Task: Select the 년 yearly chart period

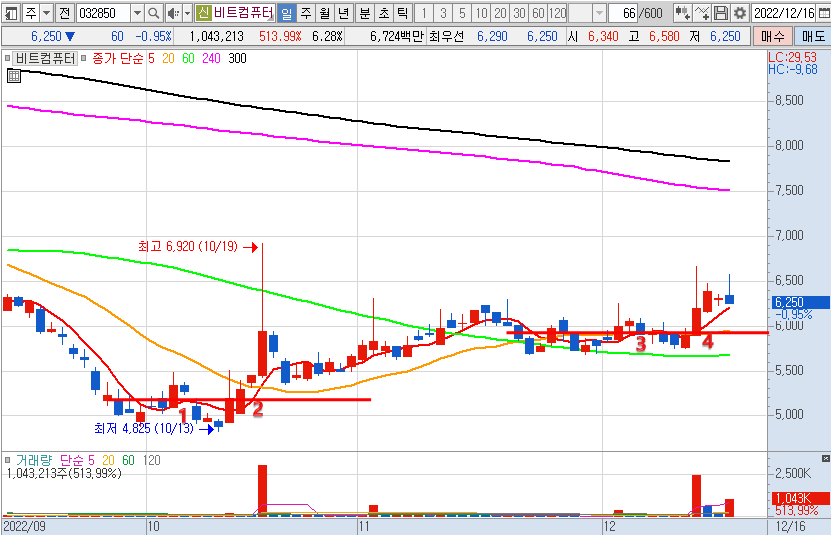Action: tap(344, 13)
